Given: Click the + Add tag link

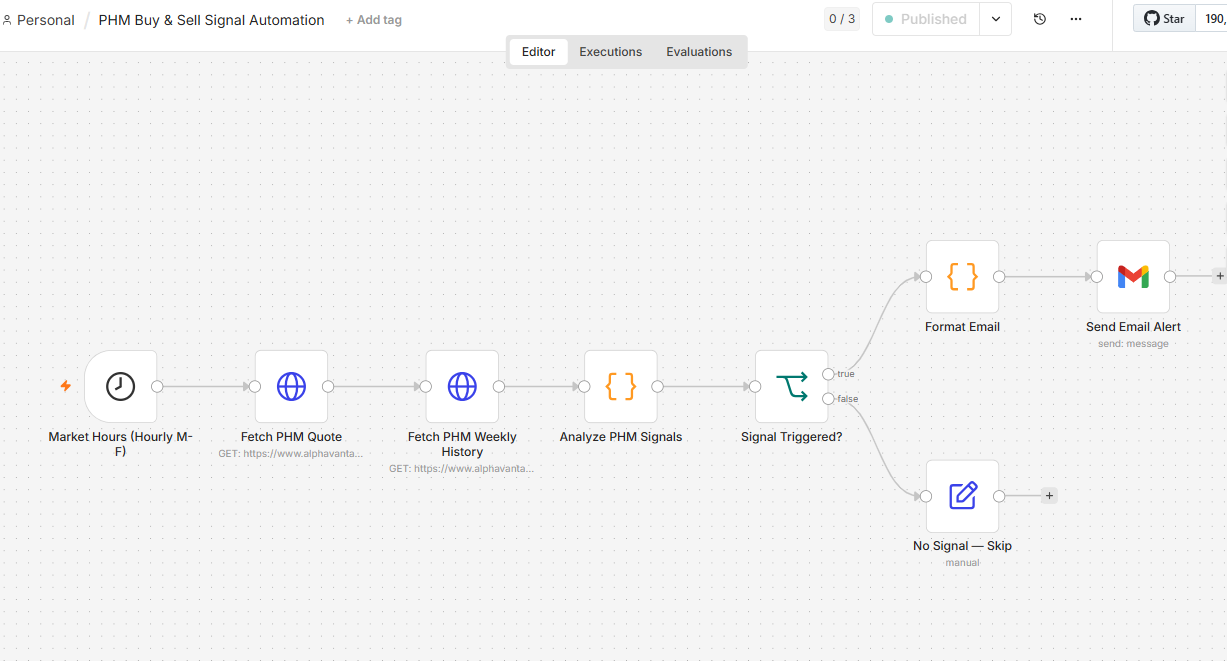Looking at the screenshot, I should pyautogui.click(x=374, y=20).
